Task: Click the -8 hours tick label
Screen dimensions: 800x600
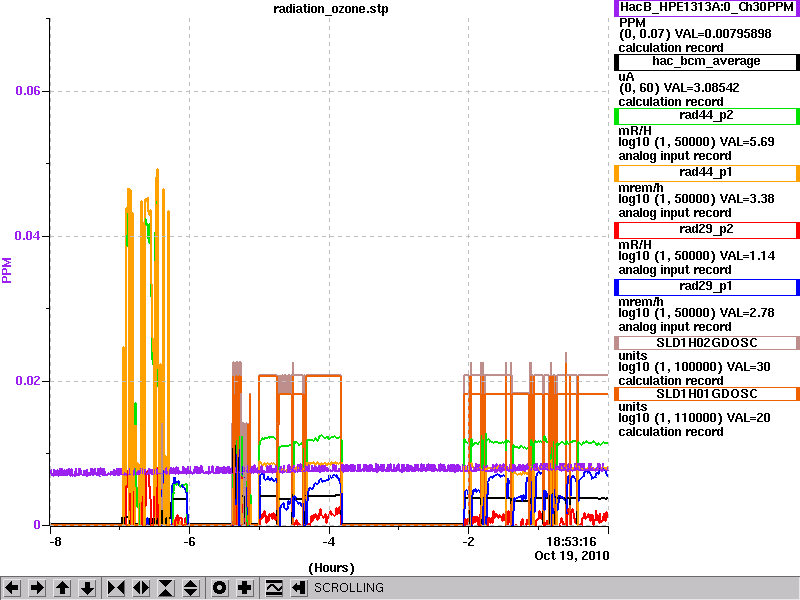Action: [x=55, y=542]
